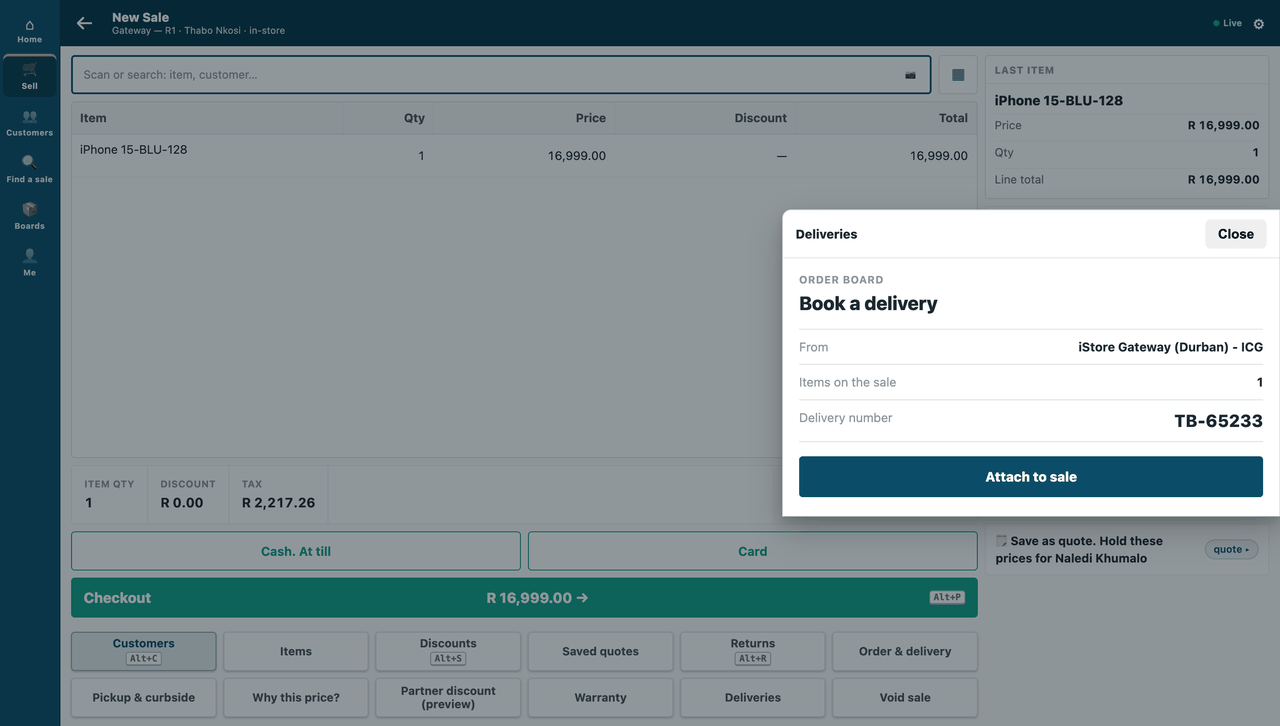Screen dimensions: 1280x726
Task: Open Find a sale search
Action: pyautogui.click(x=29, y=170)
